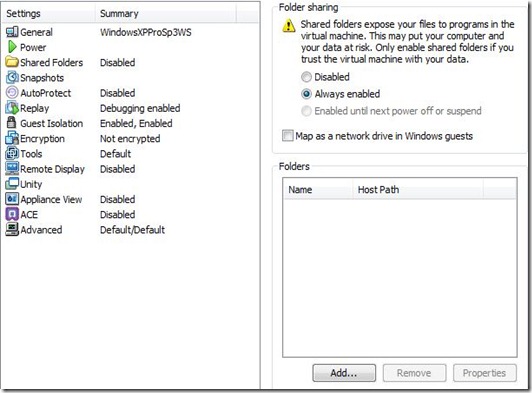Screen dimensions: 532x393
Task: Choose the AutoProtect icon
Action: click(x=12, y=93)
